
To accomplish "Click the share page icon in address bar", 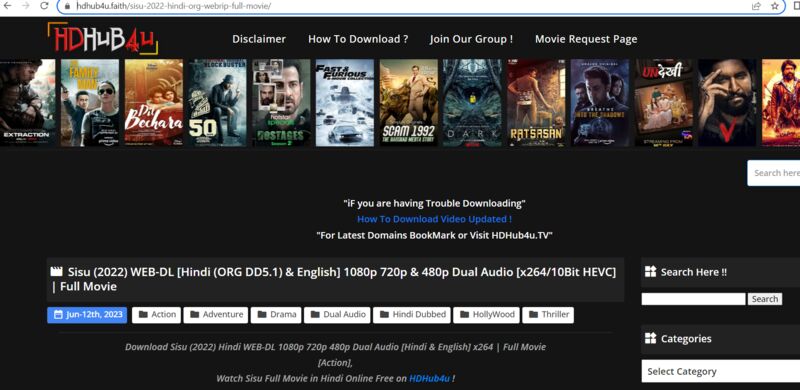I will click(x=757, y=6).
